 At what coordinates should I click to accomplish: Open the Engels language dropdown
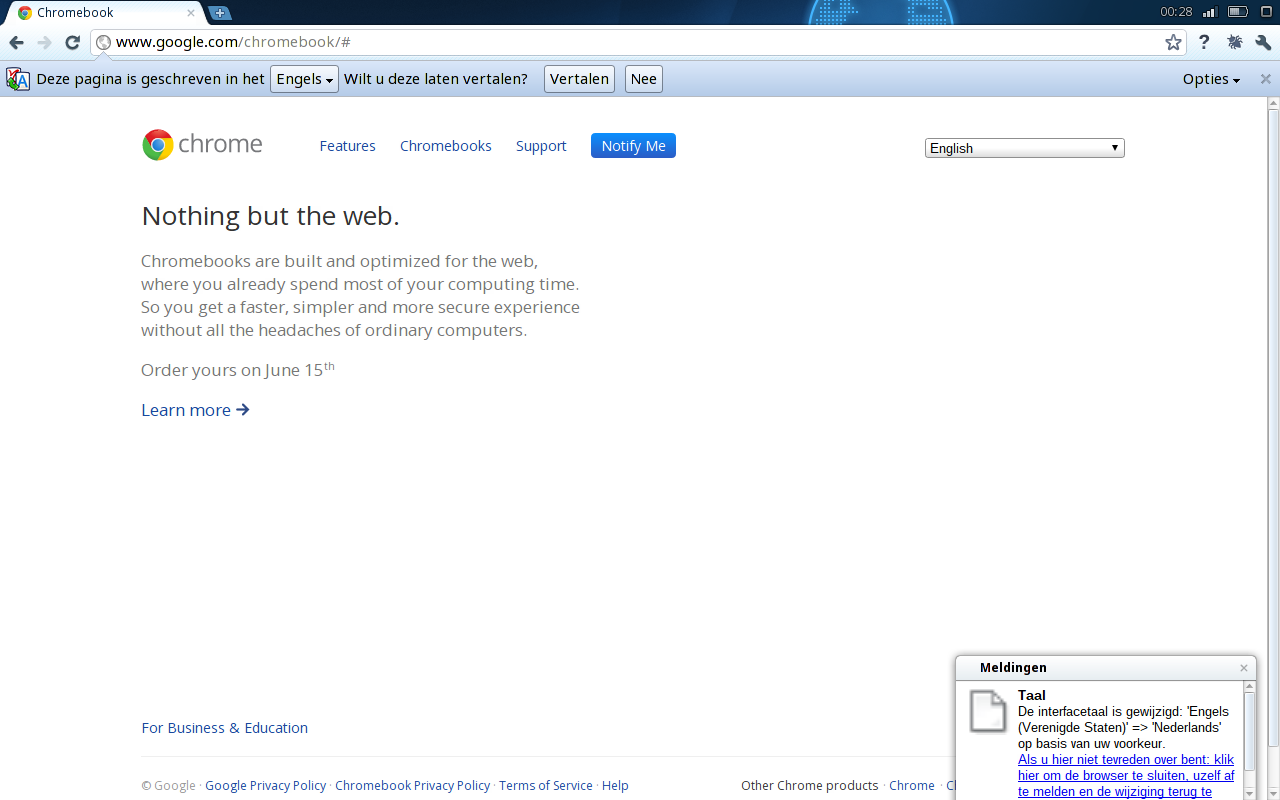point(304,79)
